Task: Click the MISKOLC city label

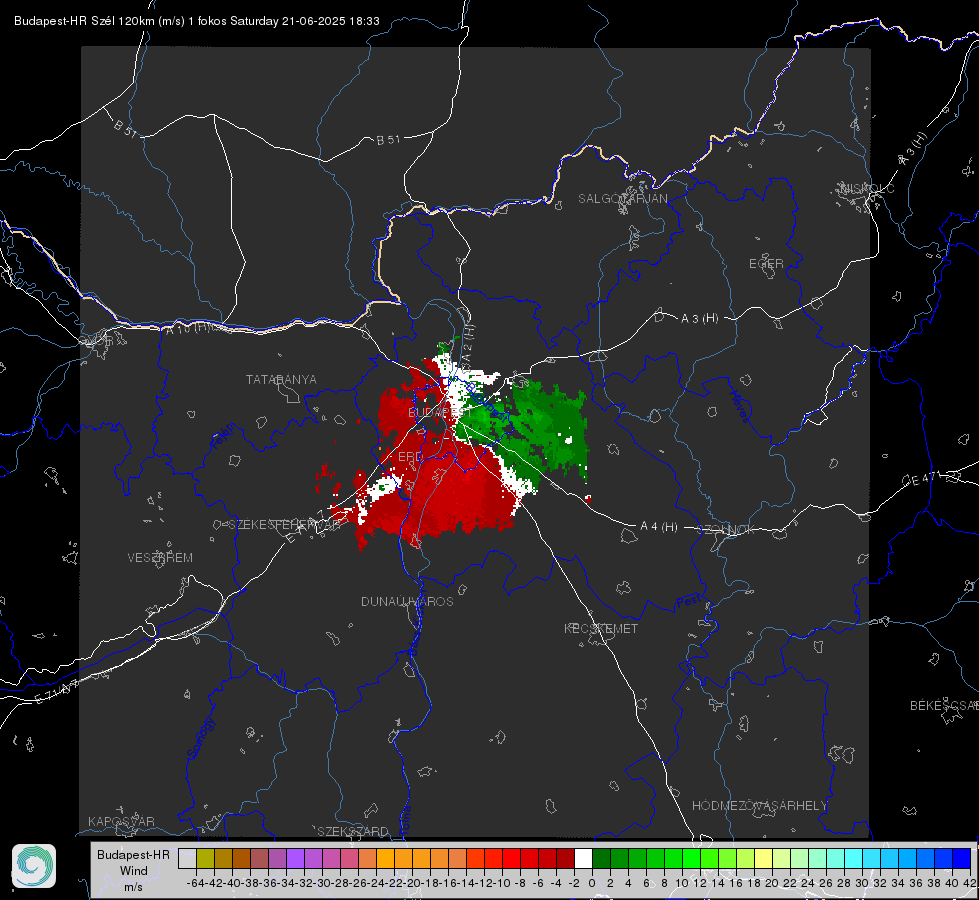Action: tap(867, 188)
